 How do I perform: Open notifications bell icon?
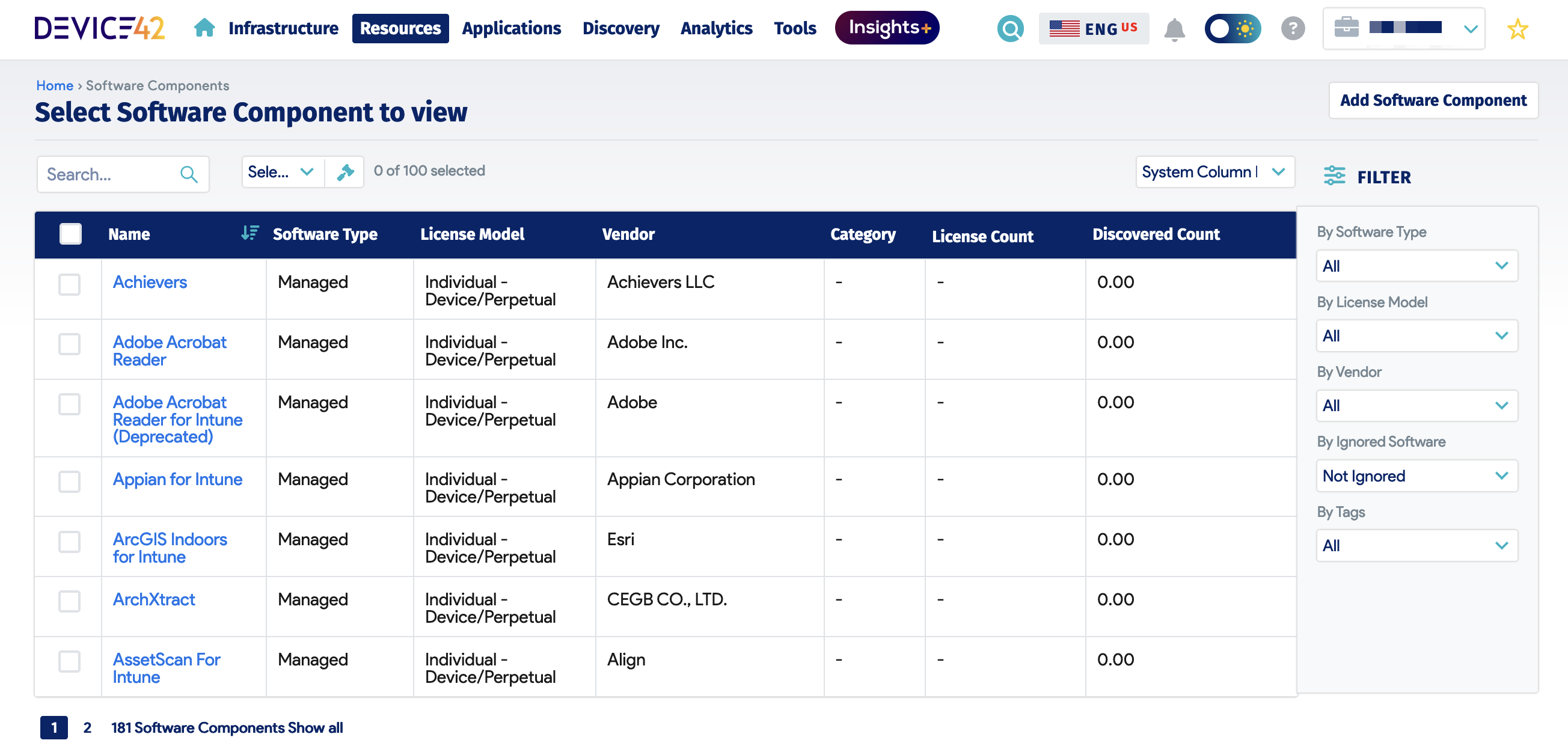point(1174,29)
